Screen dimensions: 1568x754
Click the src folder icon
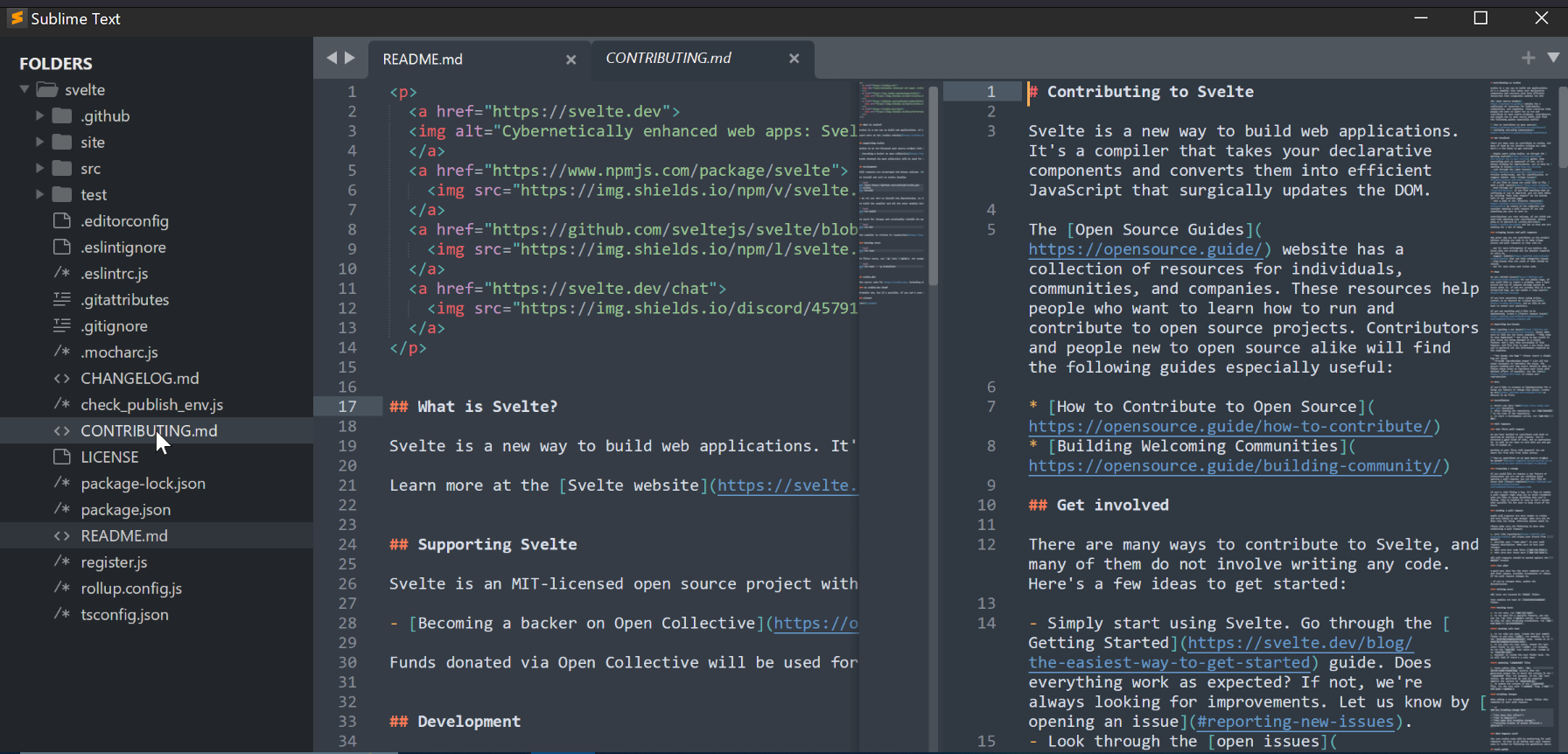coord(62,168)
